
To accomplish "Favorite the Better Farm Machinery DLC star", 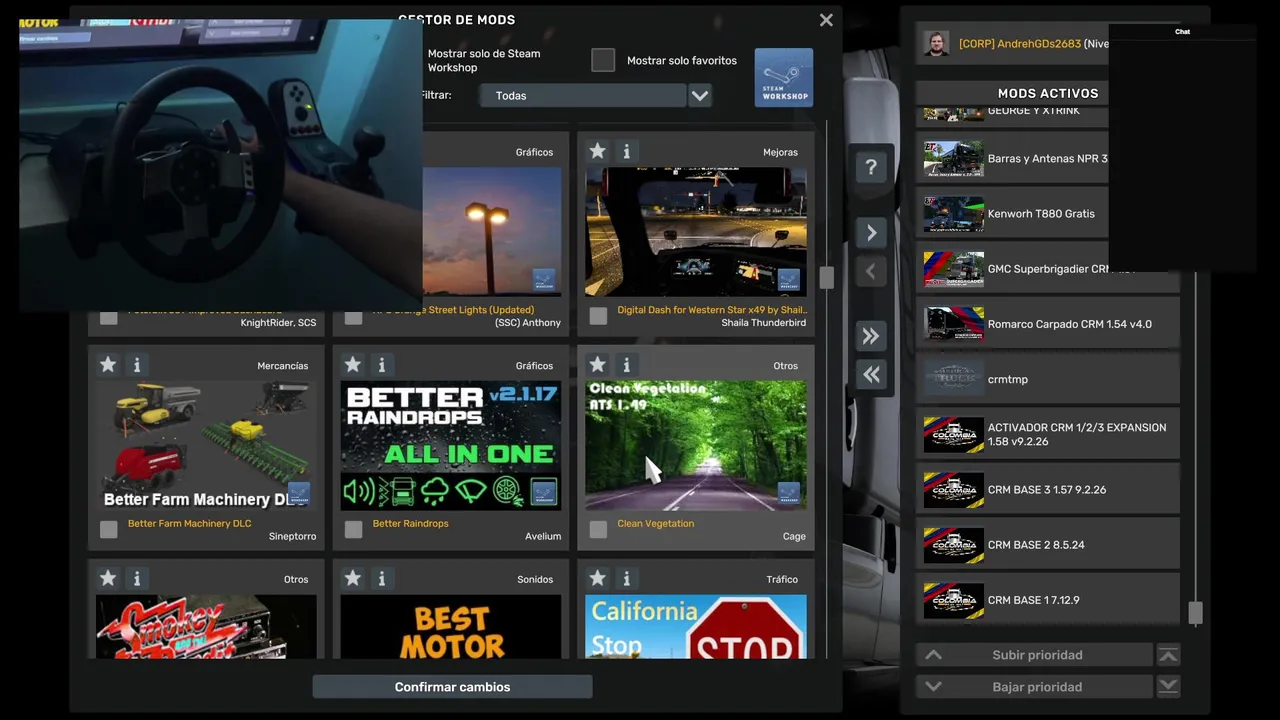I will 108,365.
